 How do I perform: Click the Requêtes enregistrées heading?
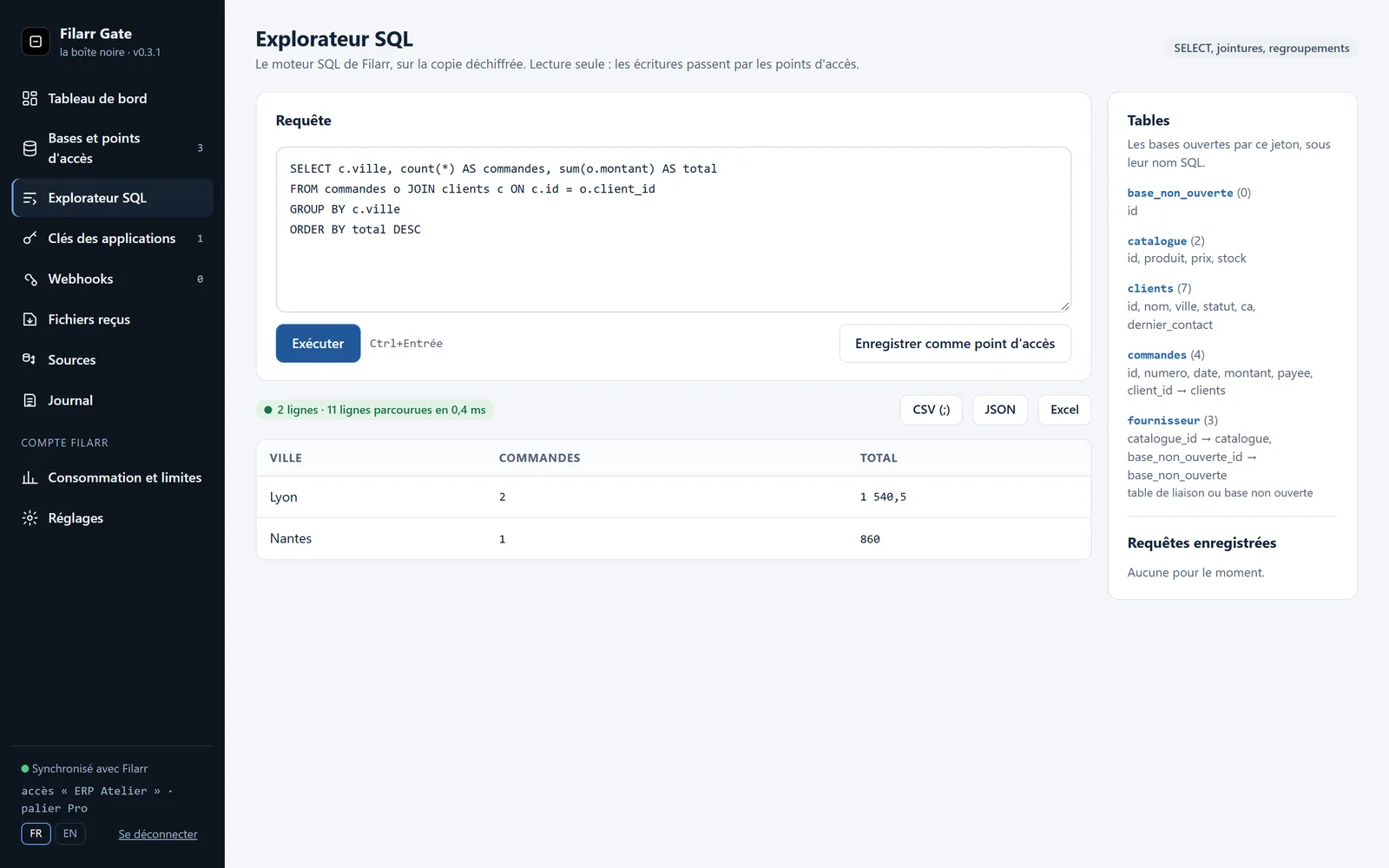coord(1201,543)
